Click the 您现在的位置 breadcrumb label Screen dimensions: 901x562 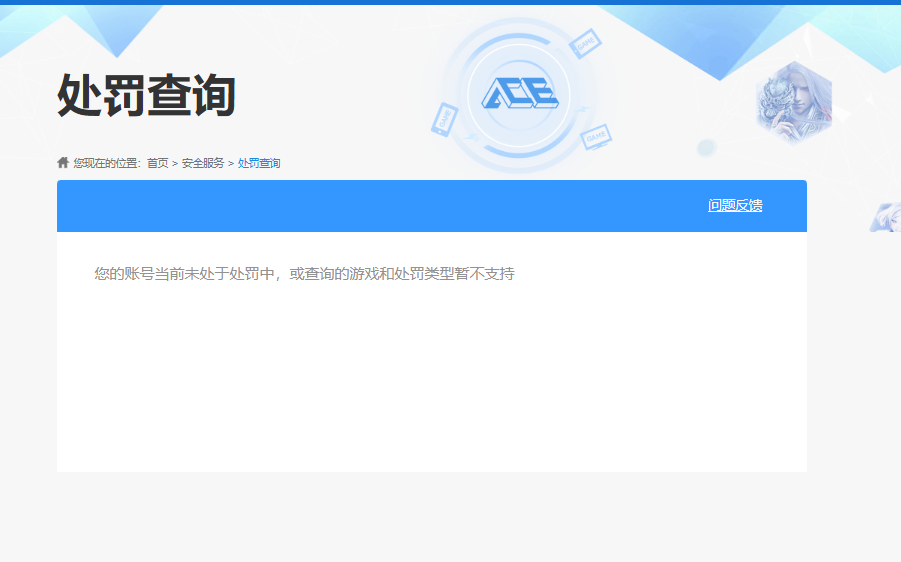click(108, 163)
